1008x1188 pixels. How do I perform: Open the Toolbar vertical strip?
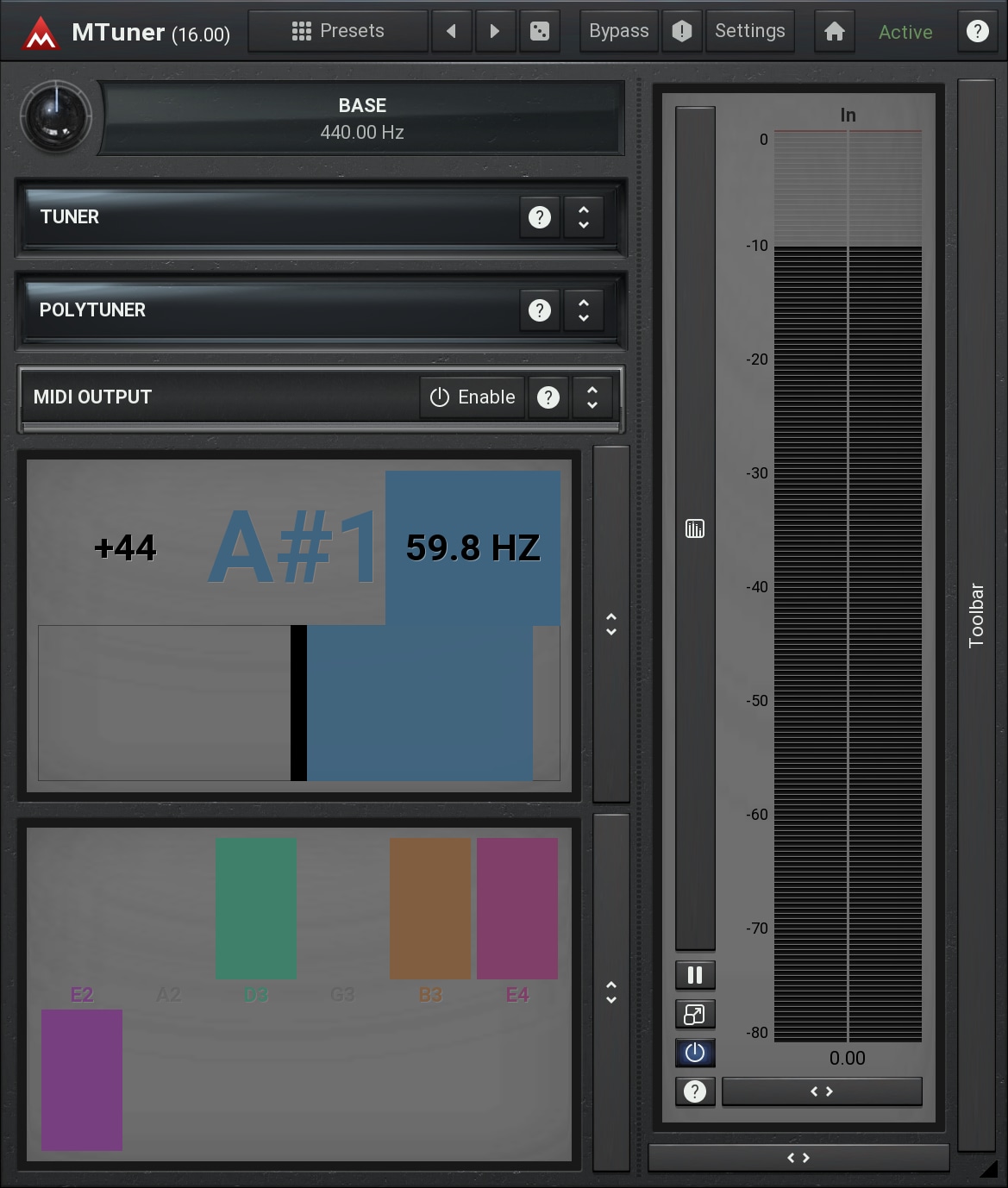pos(976,616)
